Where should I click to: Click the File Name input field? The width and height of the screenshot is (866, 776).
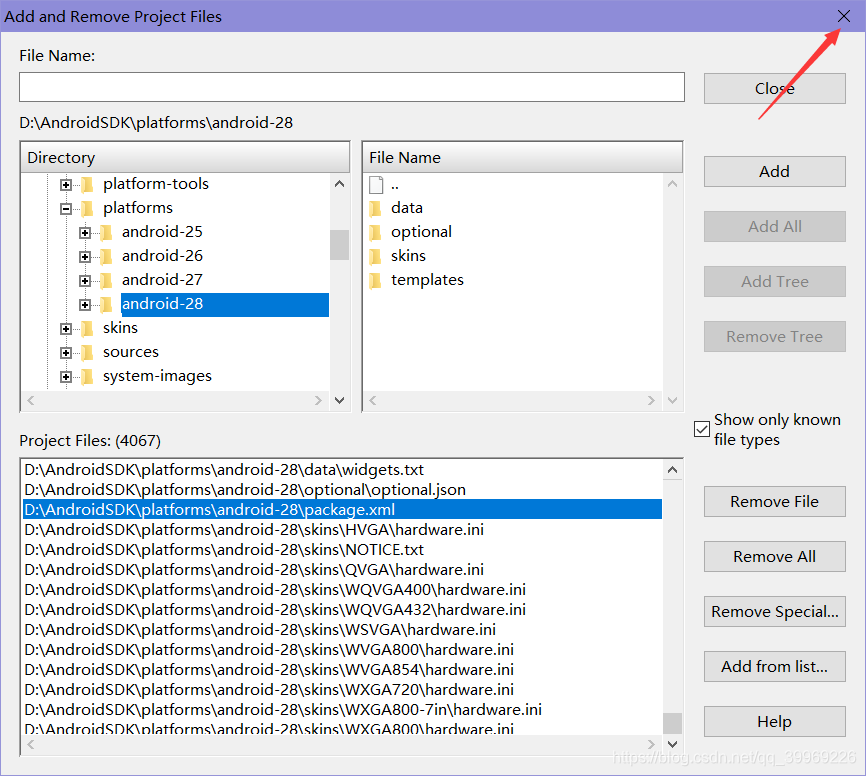click(352, 87)
